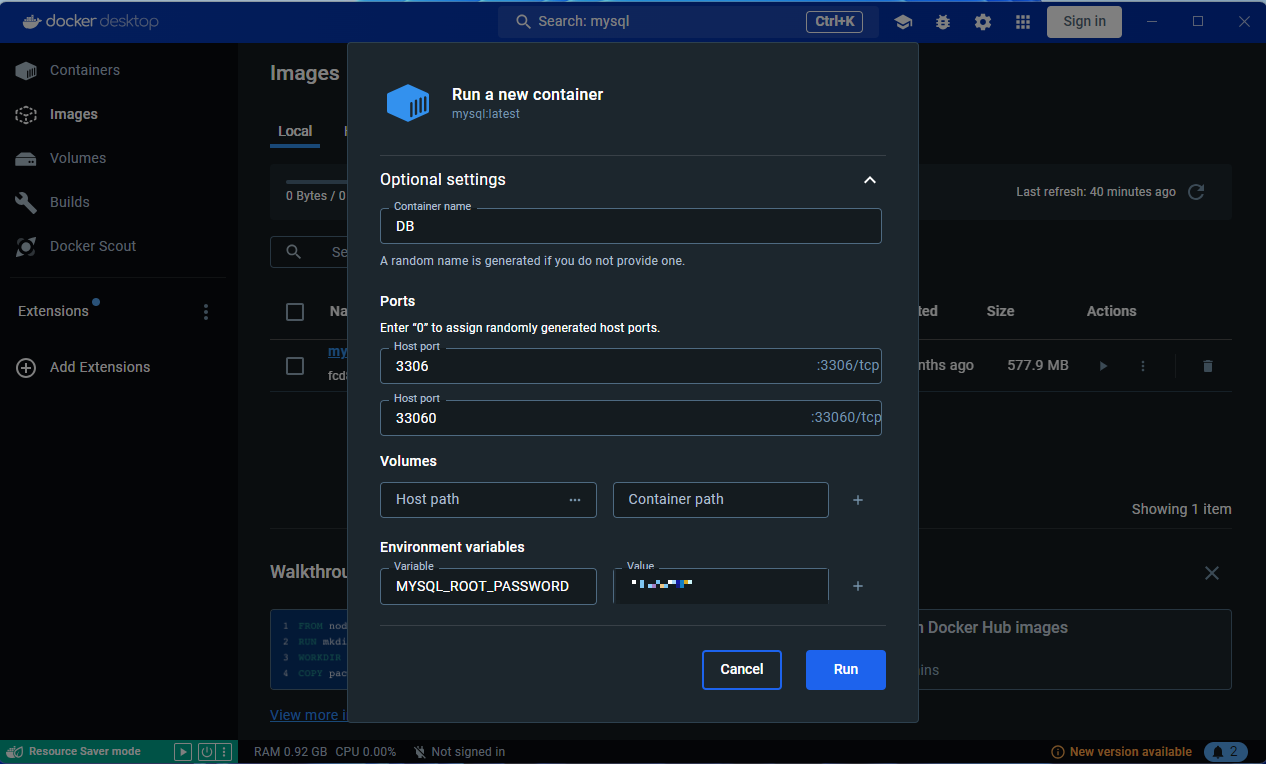
Task: Edit the Container name field
Action: (631, 226)
